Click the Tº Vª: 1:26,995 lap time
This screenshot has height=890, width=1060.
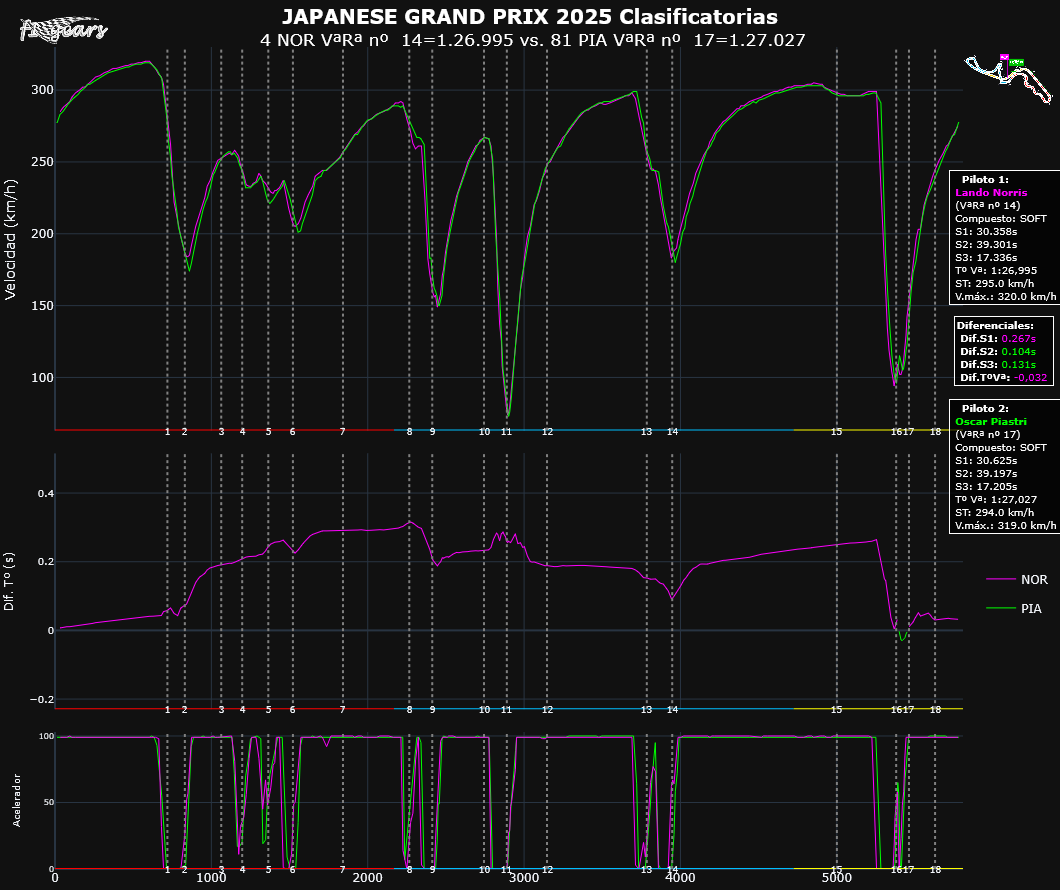coord(996,270)
